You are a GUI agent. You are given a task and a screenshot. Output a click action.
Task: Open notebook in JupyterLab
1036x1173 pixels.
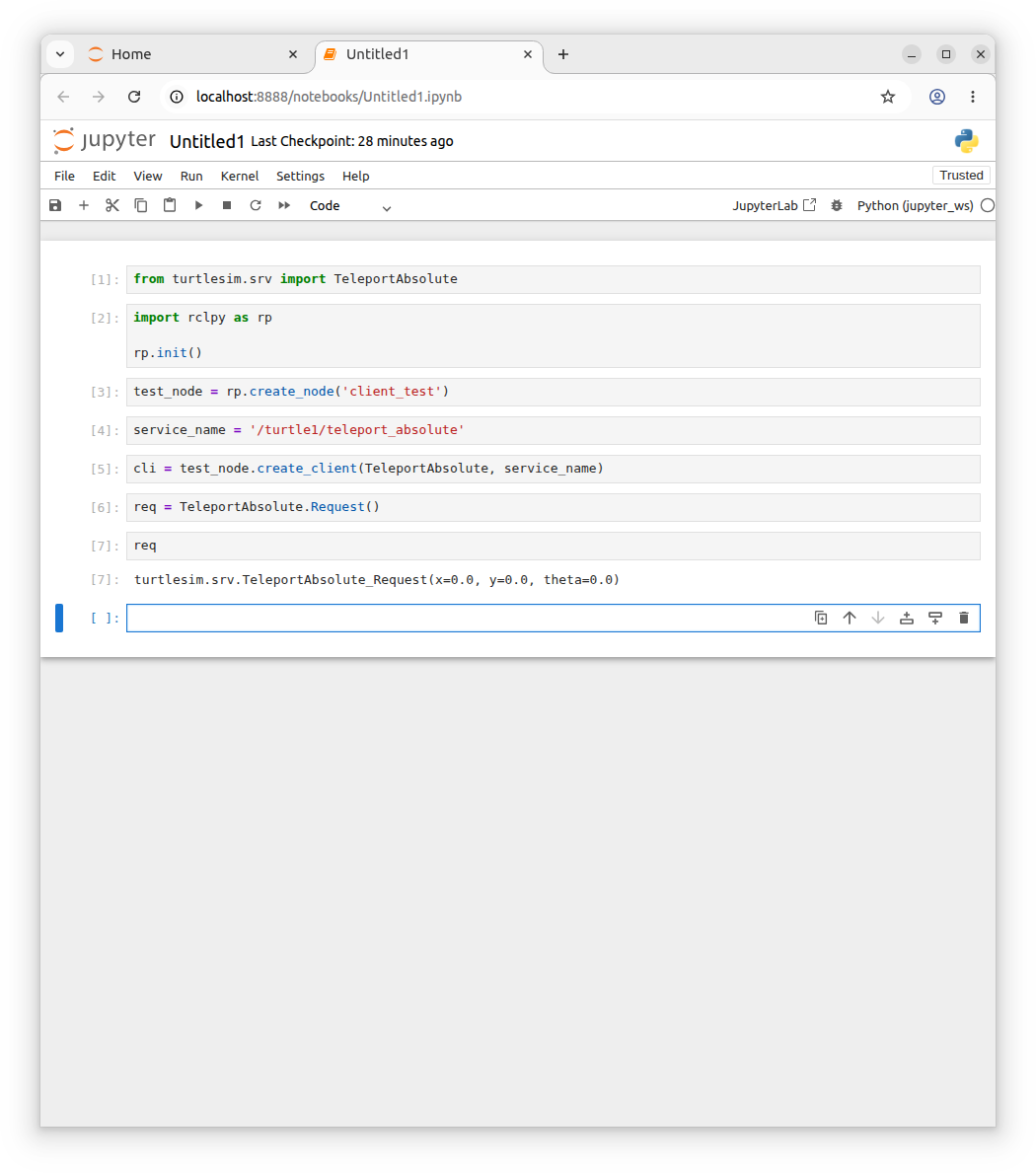tap(775, 205)
